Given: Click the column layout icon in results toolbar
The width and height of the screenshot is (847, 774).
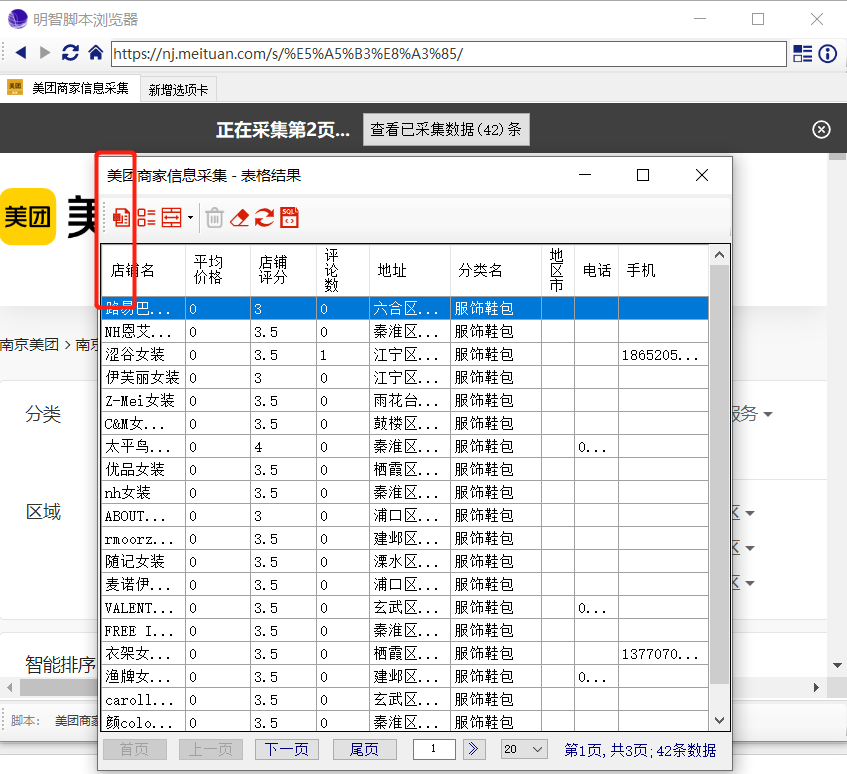Looking at the screenshot, I should [172, 218].
